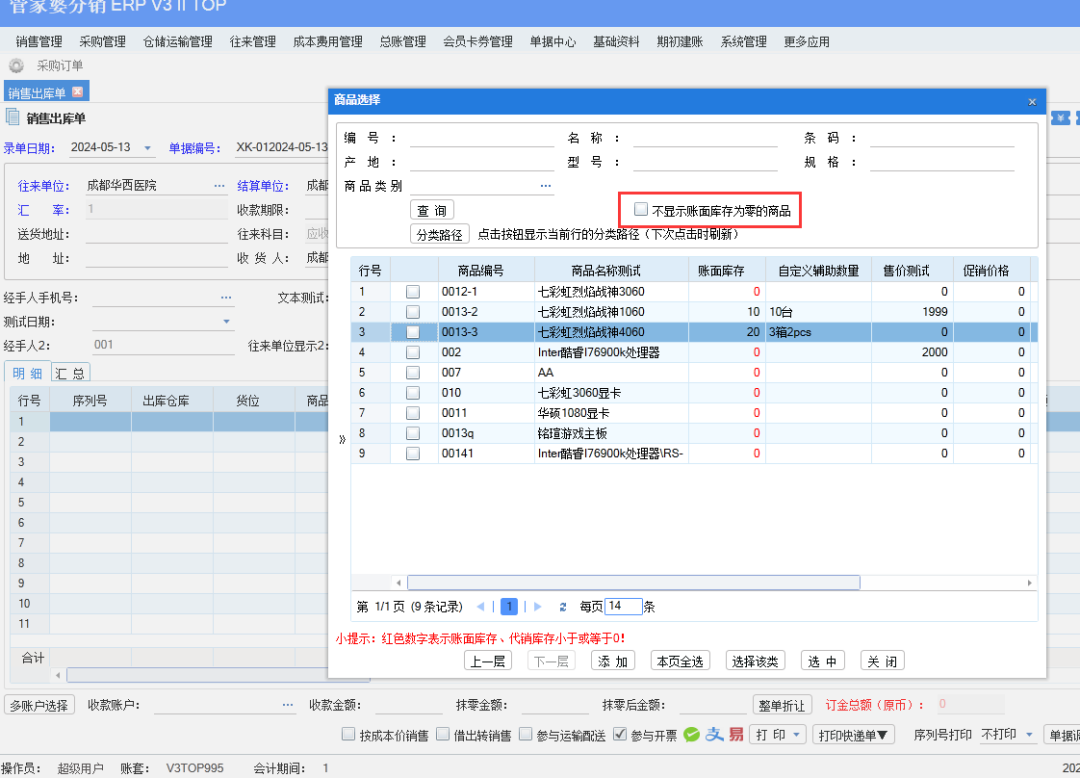Sort by 账面库存 column header

727,271
